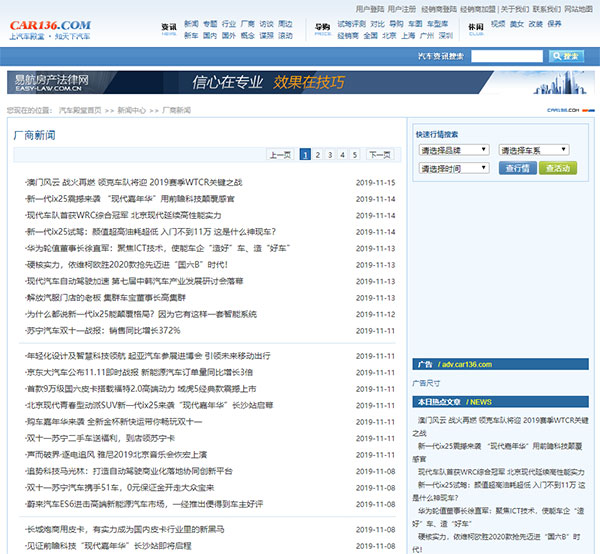Open the 新闻中心 breadcrumb link
Screen dimensions: 600x554
[x=131, y=110]
